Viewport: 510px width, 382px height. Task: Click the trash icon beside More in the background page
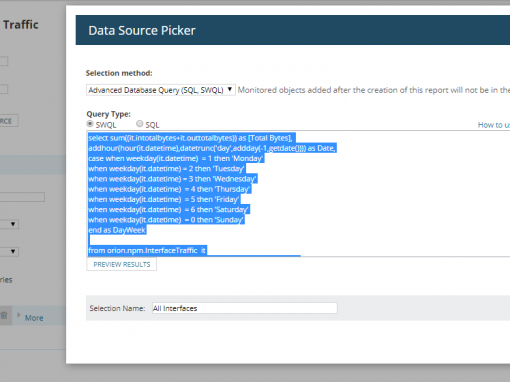4,315
